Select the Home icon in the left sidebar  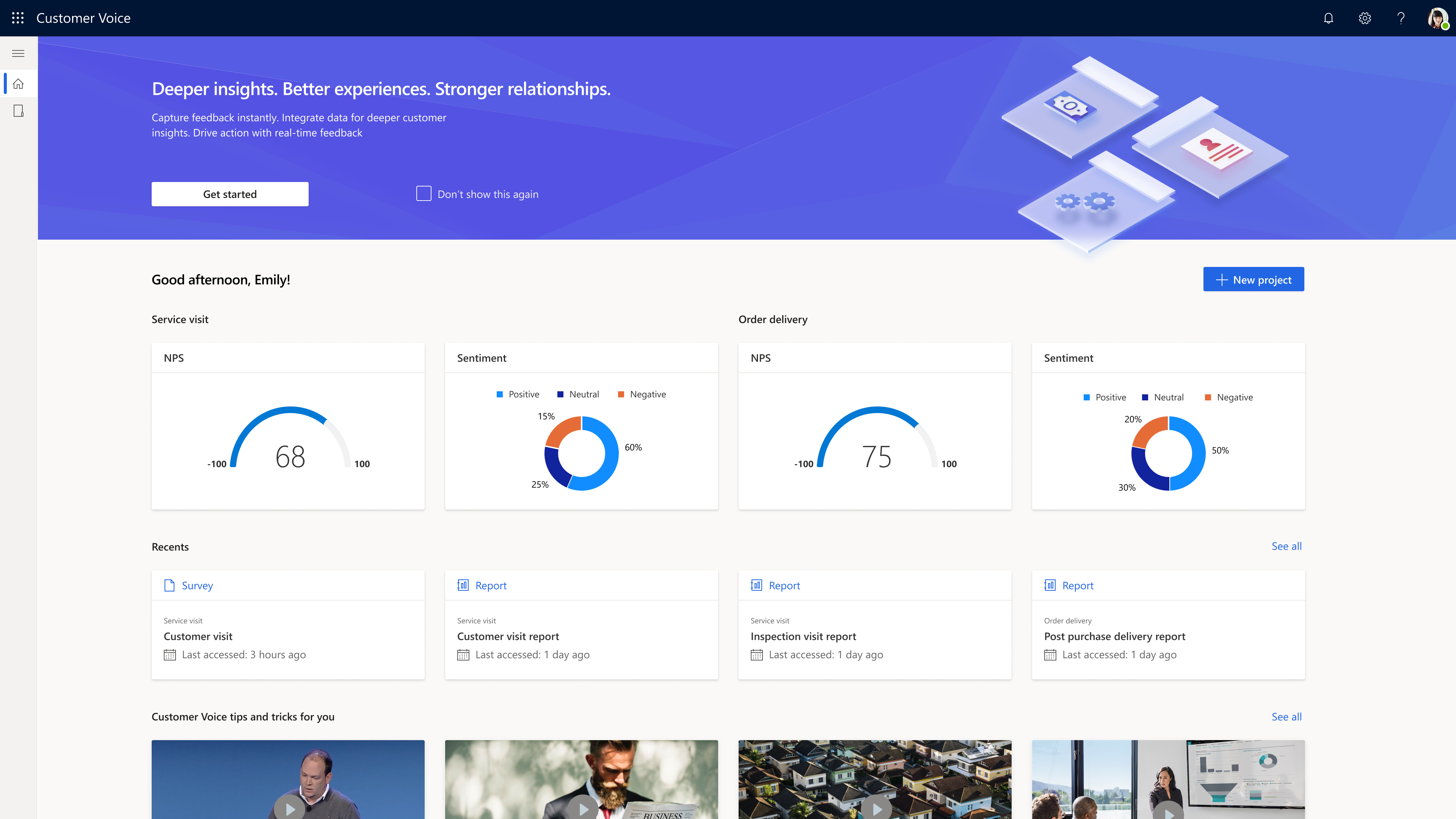click(19, 83)
